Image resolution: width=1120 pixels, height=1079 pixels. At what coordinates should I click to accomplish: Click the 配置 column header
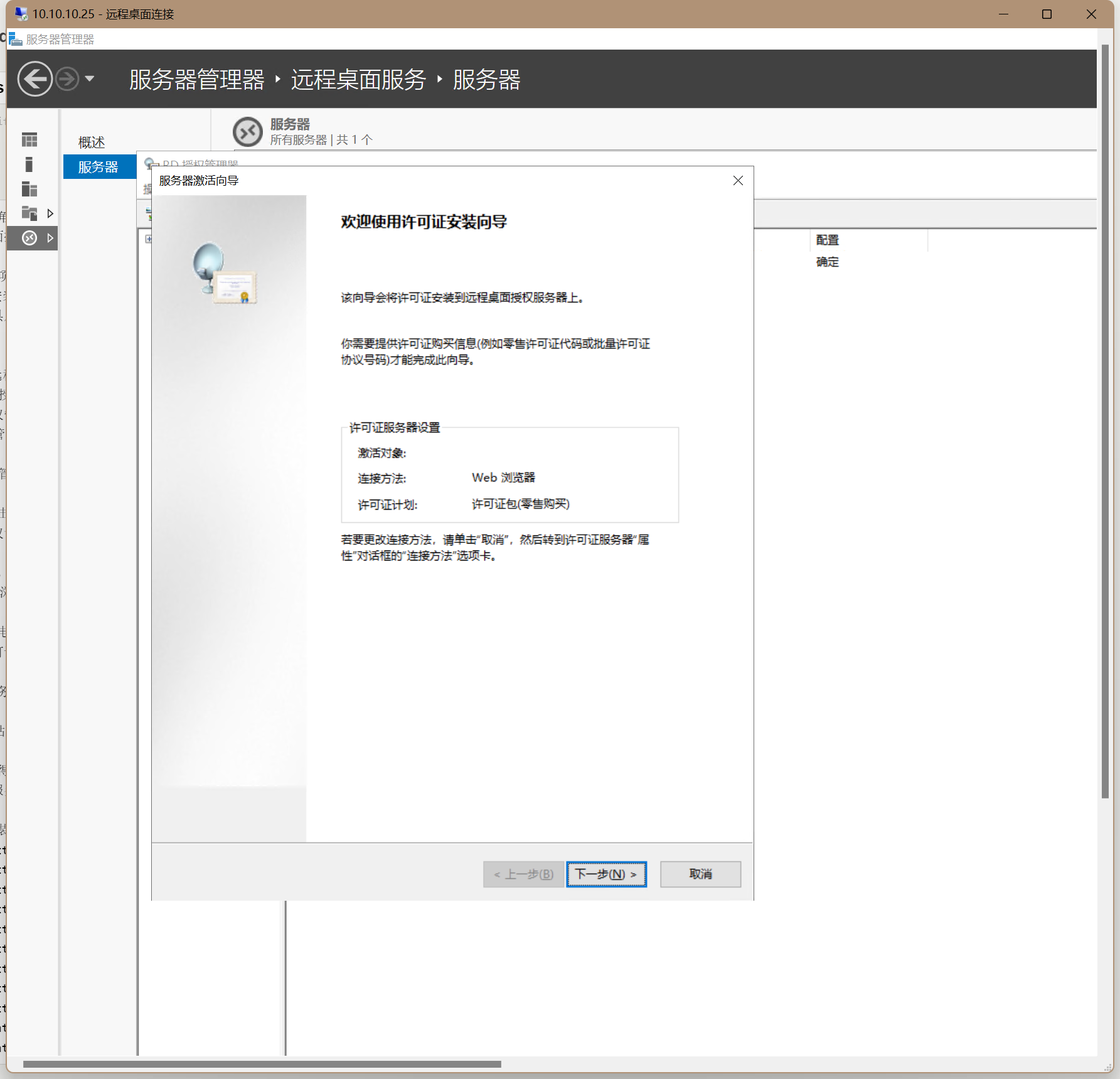tap(828, 240)
